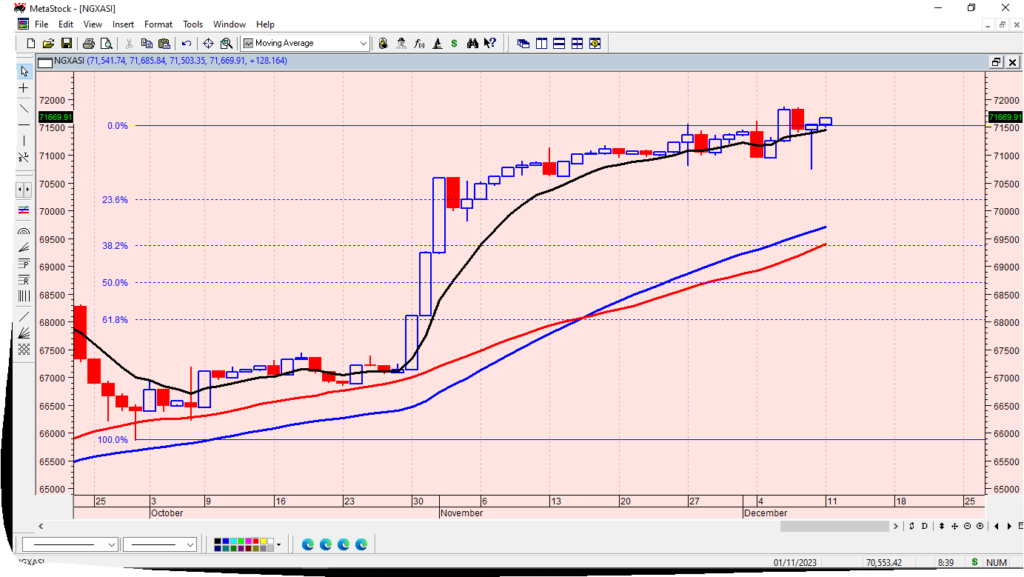Pick the horizontal line drawing tool
Image resolution: width=1024 pixels, height=577 pixels.
(x=24, y=124)
